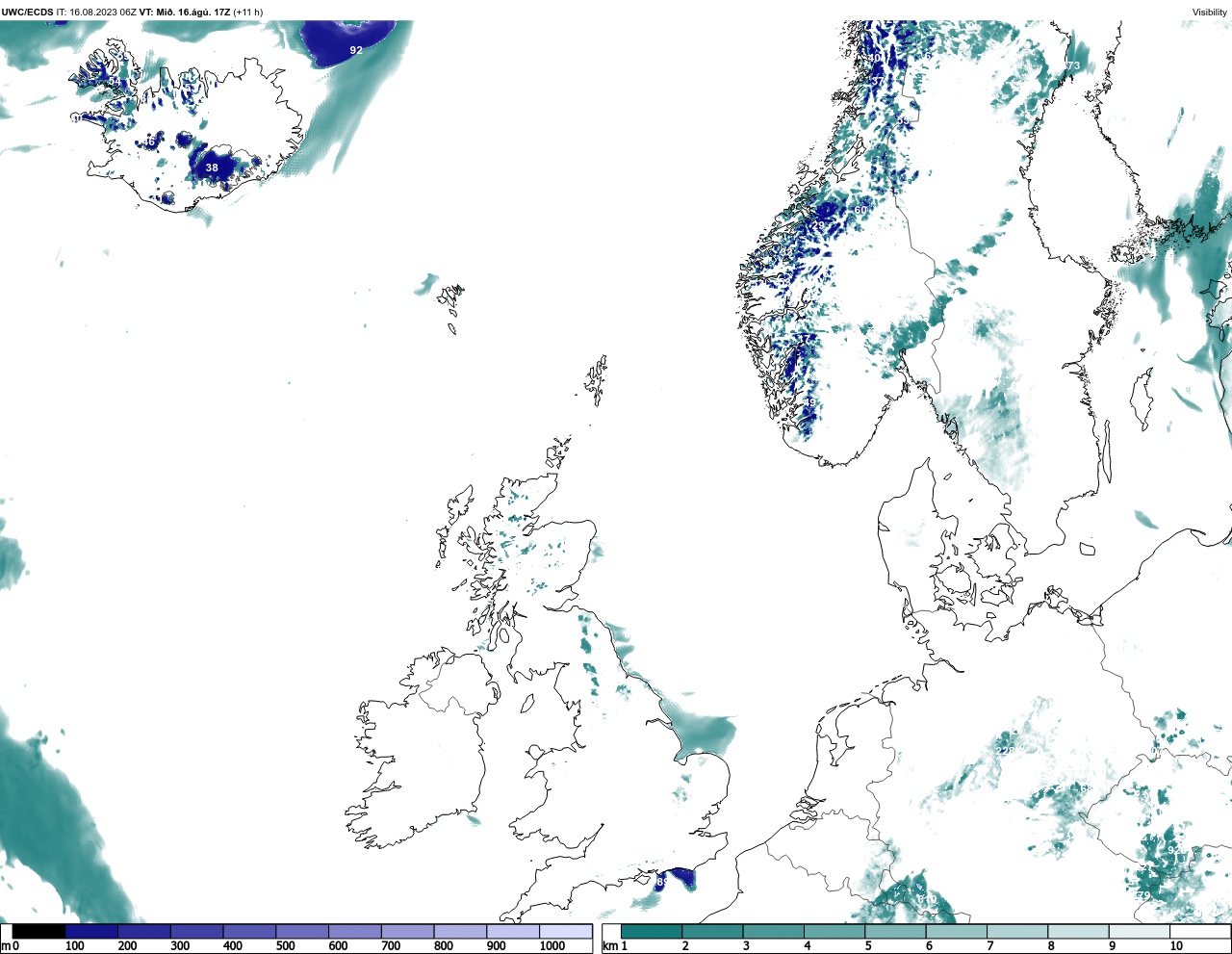Pick the swatch right of the 1000 m tick
Image resolution: width=1232 pixels, height=954 pixels.
click(x=565, y=932)
